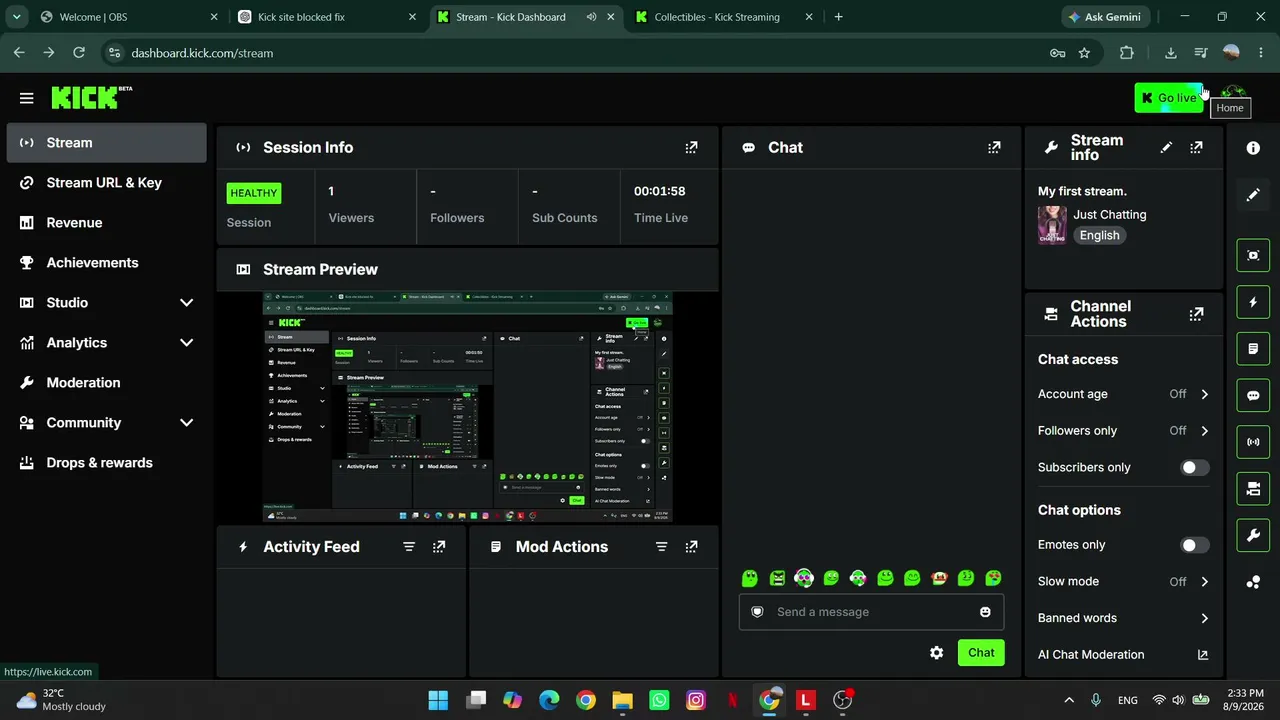The width and height of the screenshot is (1280, 720).
Task: Insert the red-capped emote in chat
Action: click(939, 578)
